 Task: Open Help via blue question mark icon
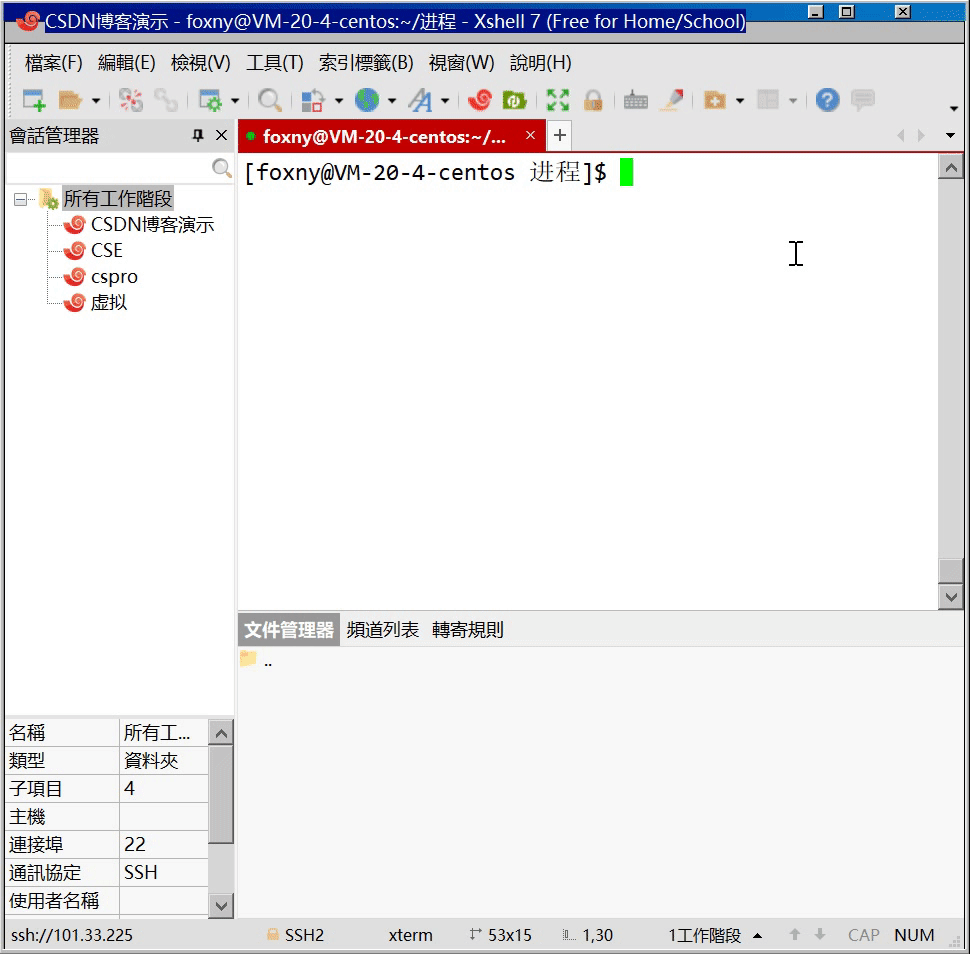(x=827, y=100)
